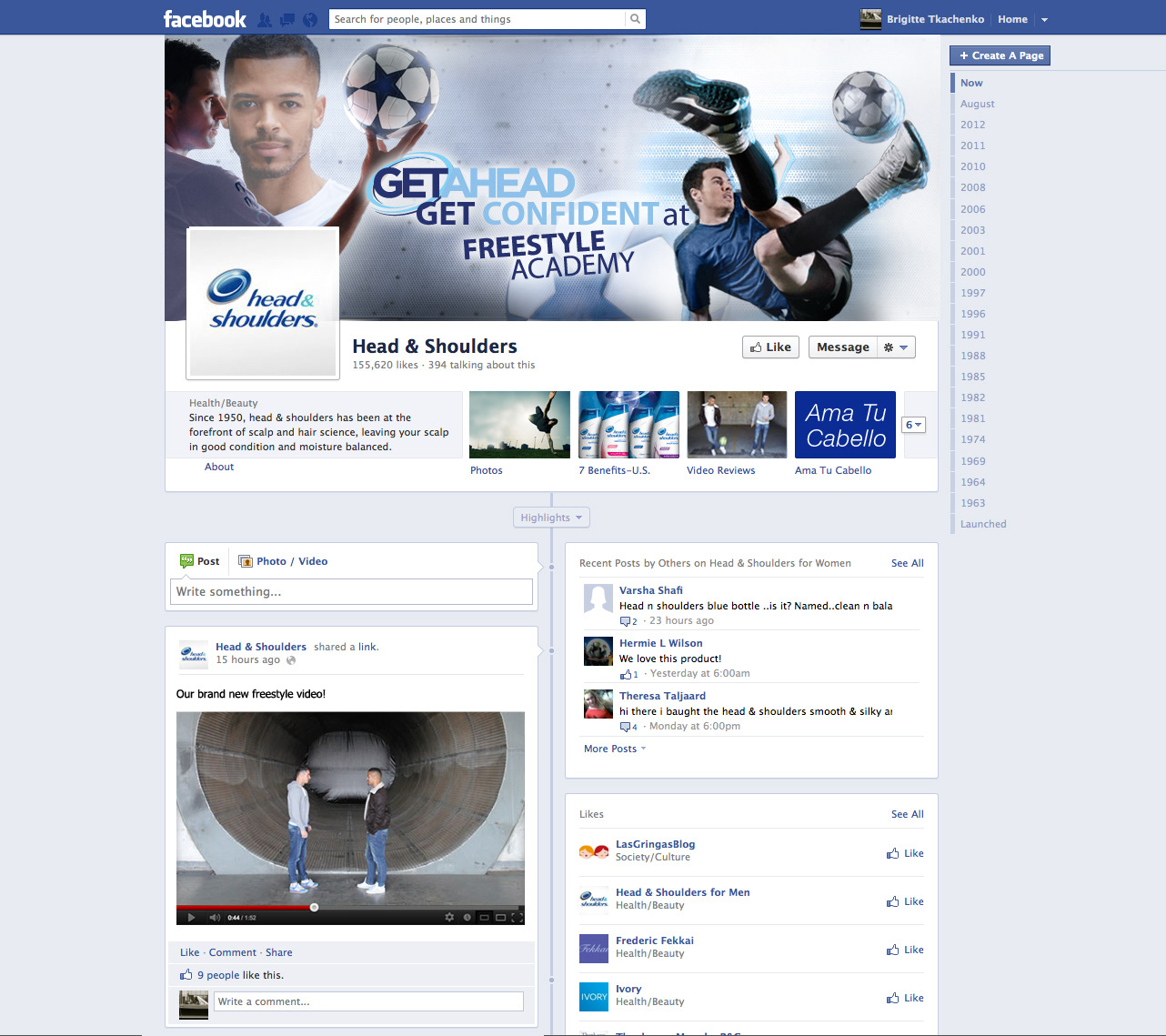Open the Ivory page logo icon
This screenshot has height=1036, width=1166.
click(594, 997)
